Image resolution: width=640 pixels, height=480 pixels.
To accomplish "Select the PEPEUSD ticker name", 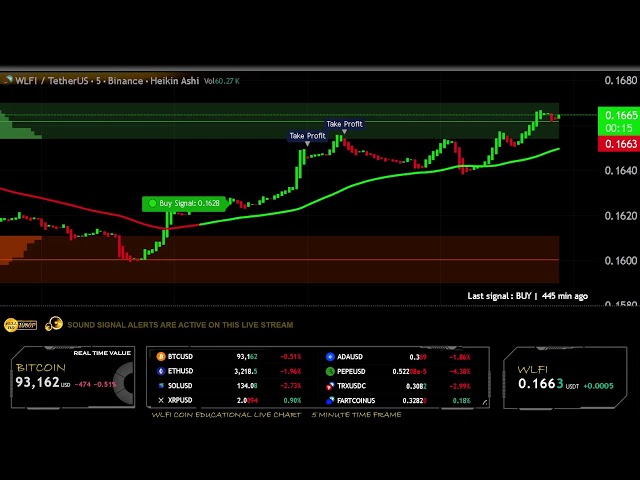I will point(351,371).
